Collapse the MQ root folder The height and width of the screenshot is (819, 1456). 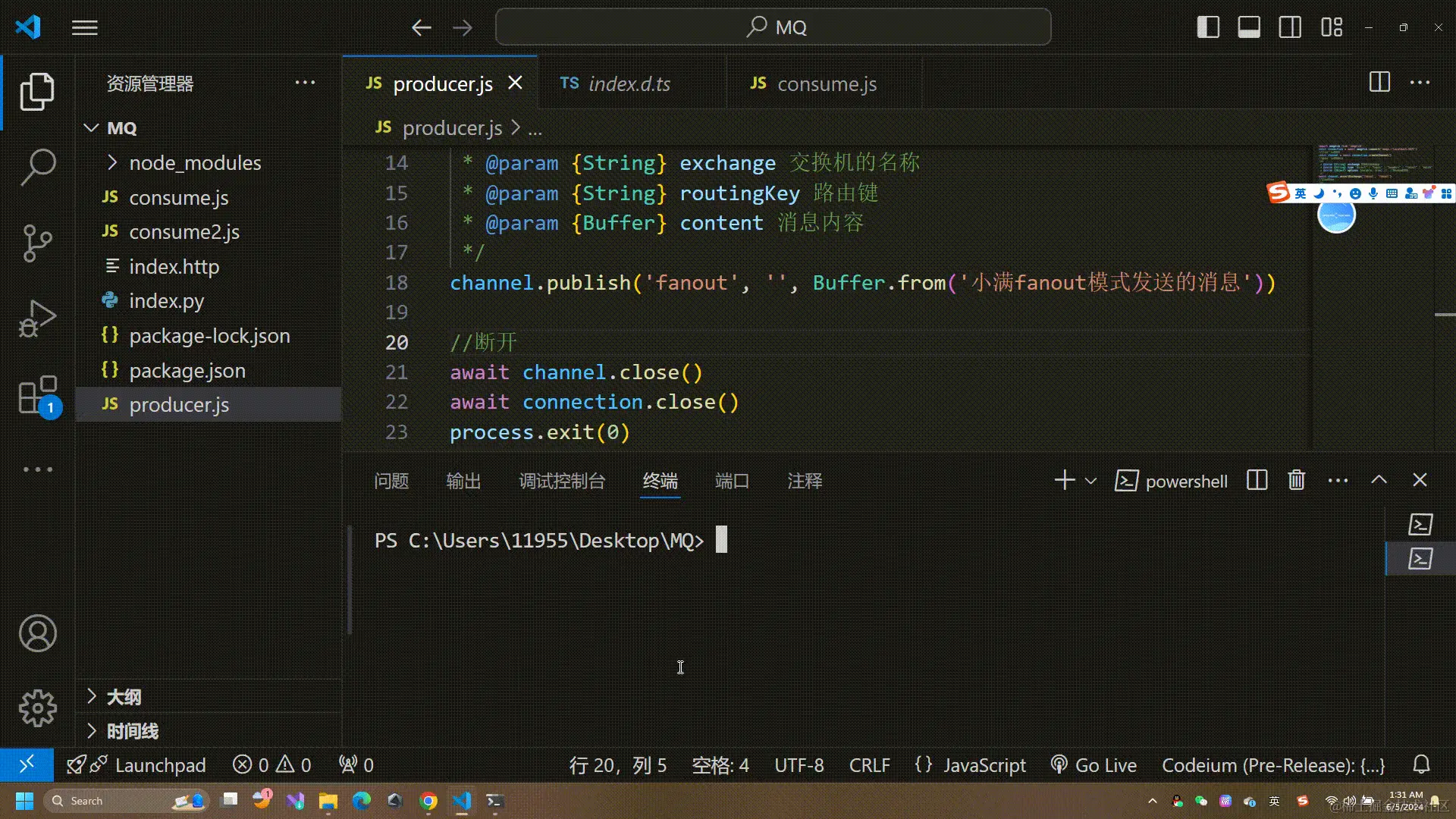pos(209,128)
